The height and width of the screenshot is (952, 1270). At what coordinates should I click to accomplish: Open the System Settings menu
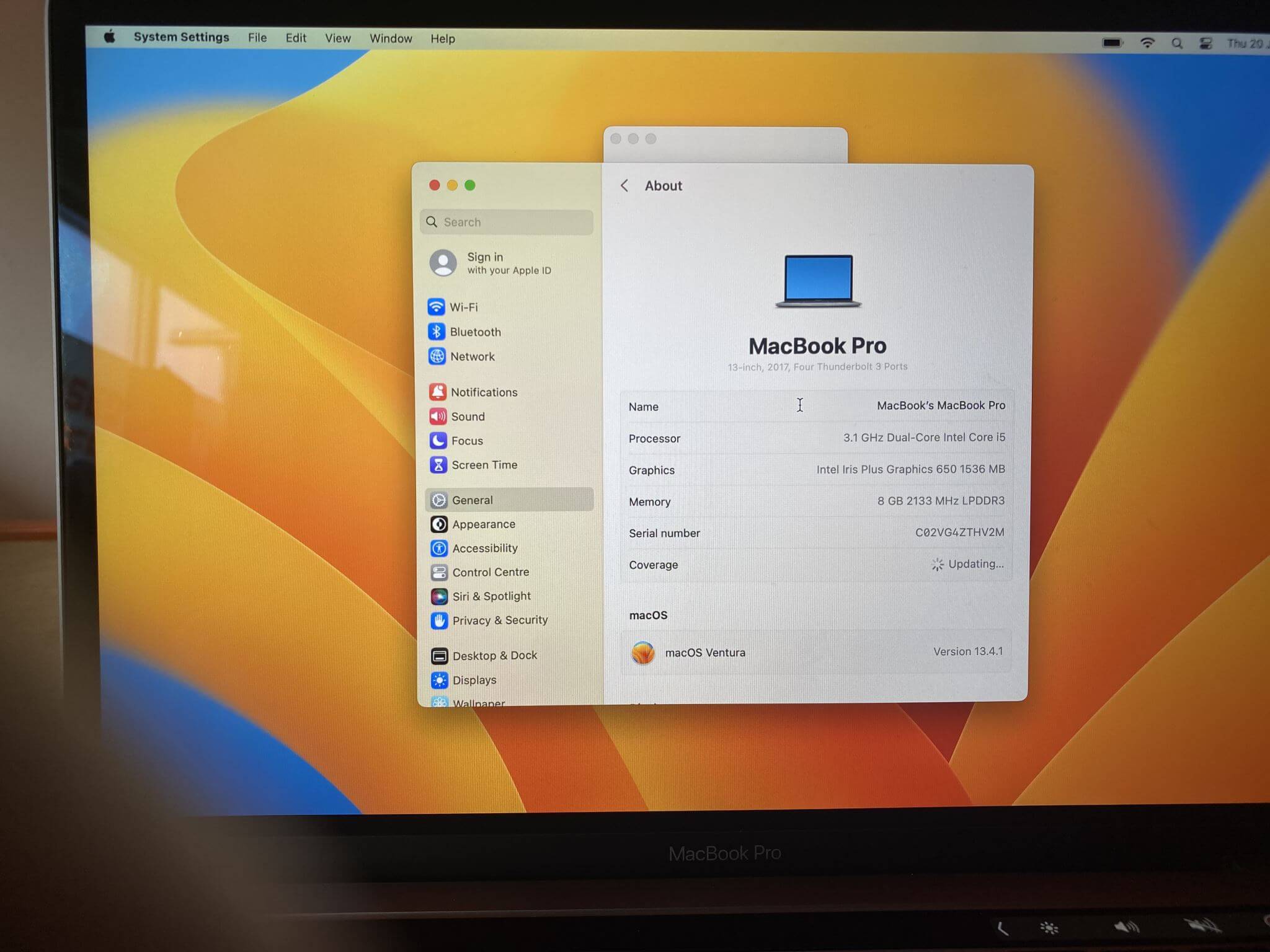click(181, 37)
